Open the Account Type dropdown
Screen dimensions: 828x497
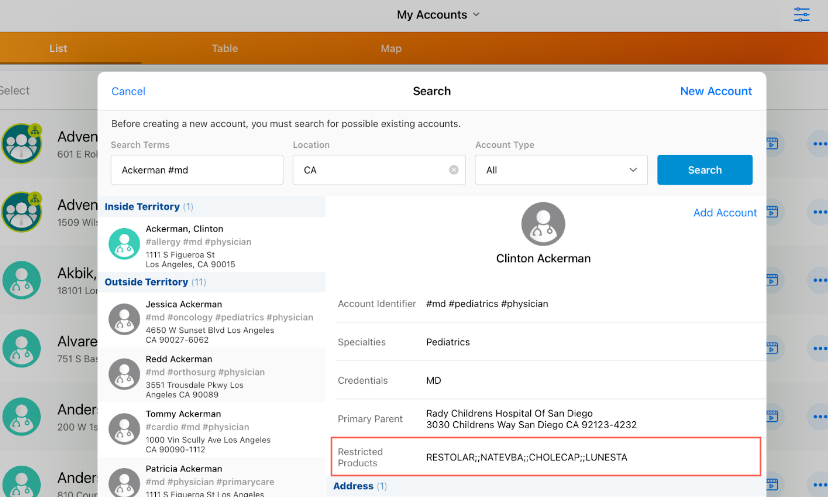click(561, 170)
